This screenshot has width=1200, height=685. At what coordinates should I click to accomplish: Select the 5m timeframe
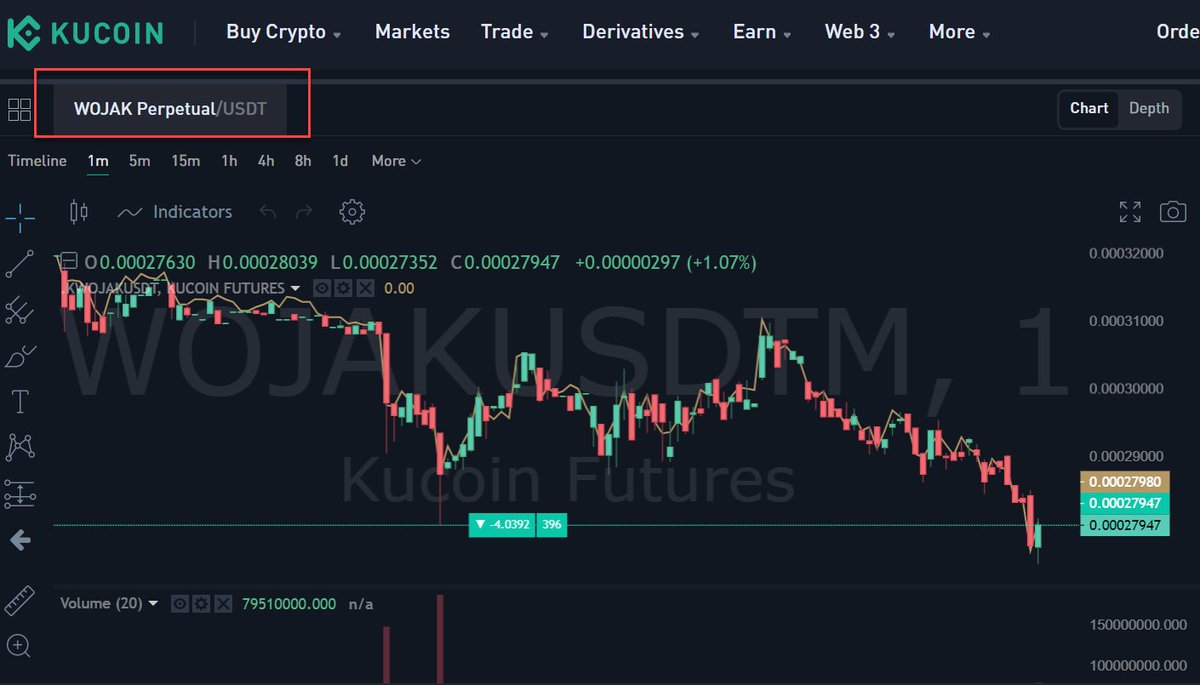tap(139, 161)
